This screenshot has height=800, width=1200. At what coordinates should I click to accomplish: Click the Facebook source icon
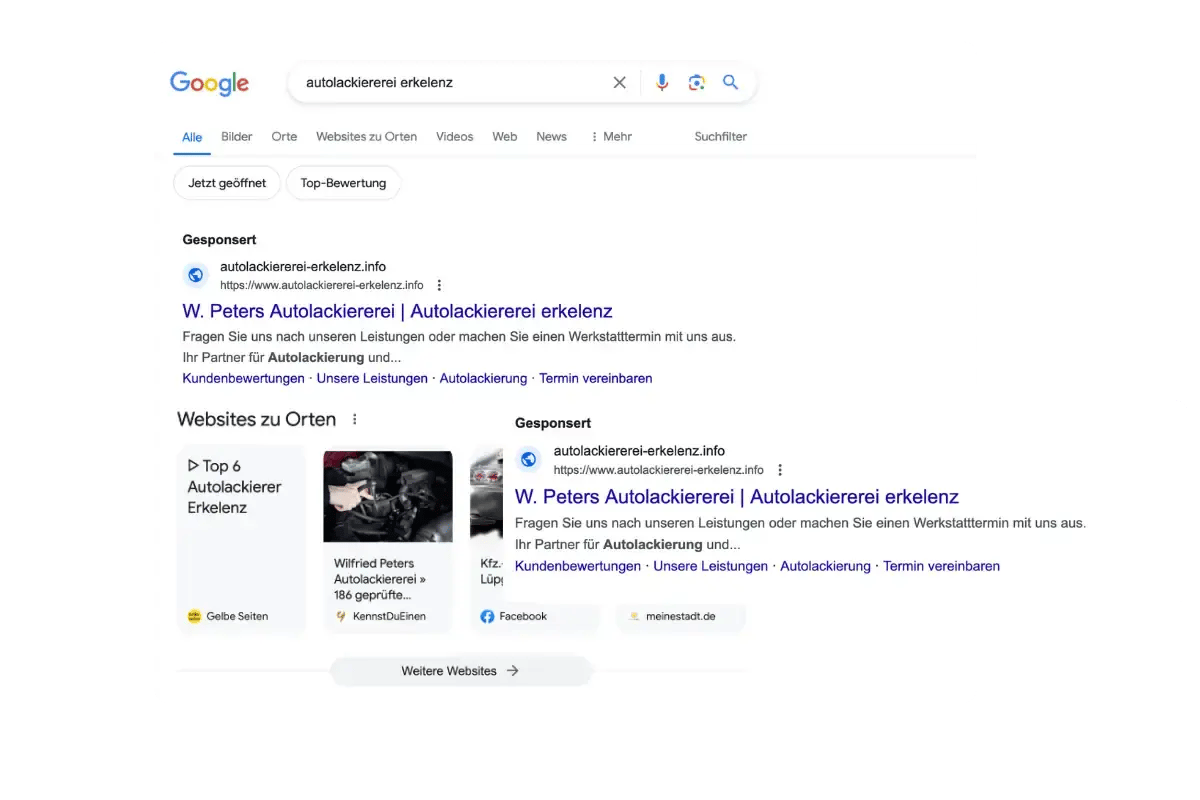coord(488,617)
